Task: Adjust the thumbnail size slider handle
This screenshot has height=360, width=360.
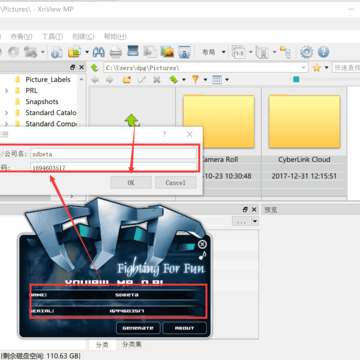Action: tap(296, 79)
